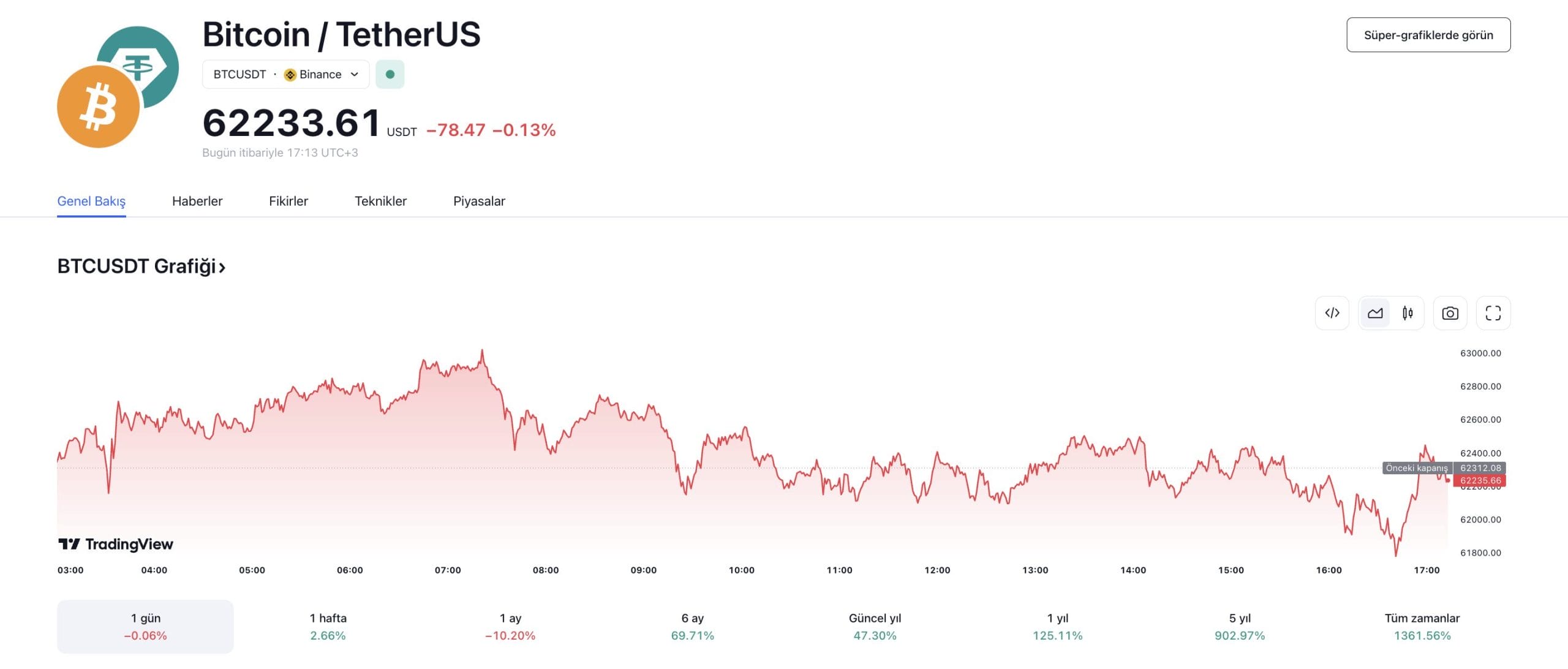Image resolution: width=1568 pixels, height=669 pixels.
Task: Return to the Genel Bakış tab
Action: coord(91,201)
